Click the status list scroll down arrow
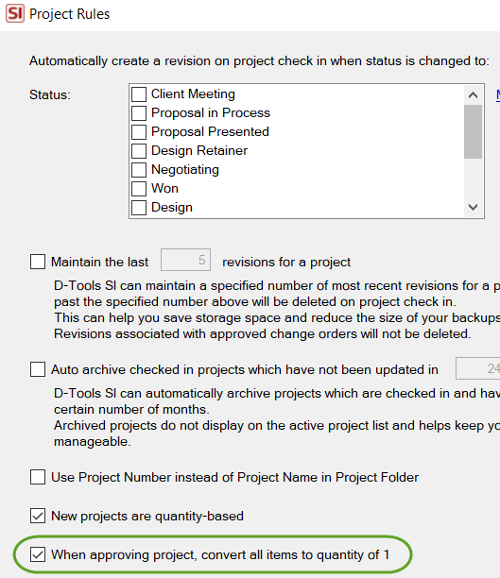 [x=473, y=207]
